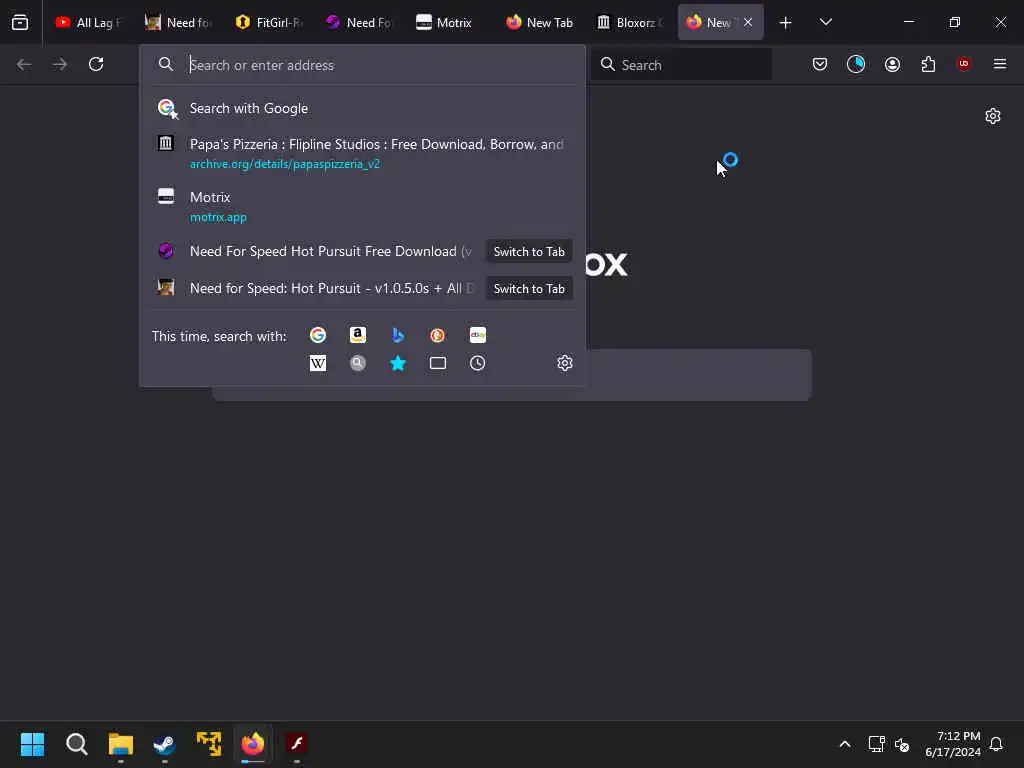Open Firefox account icon
This screenshot has height=768, width=1024.
(892, 64)
